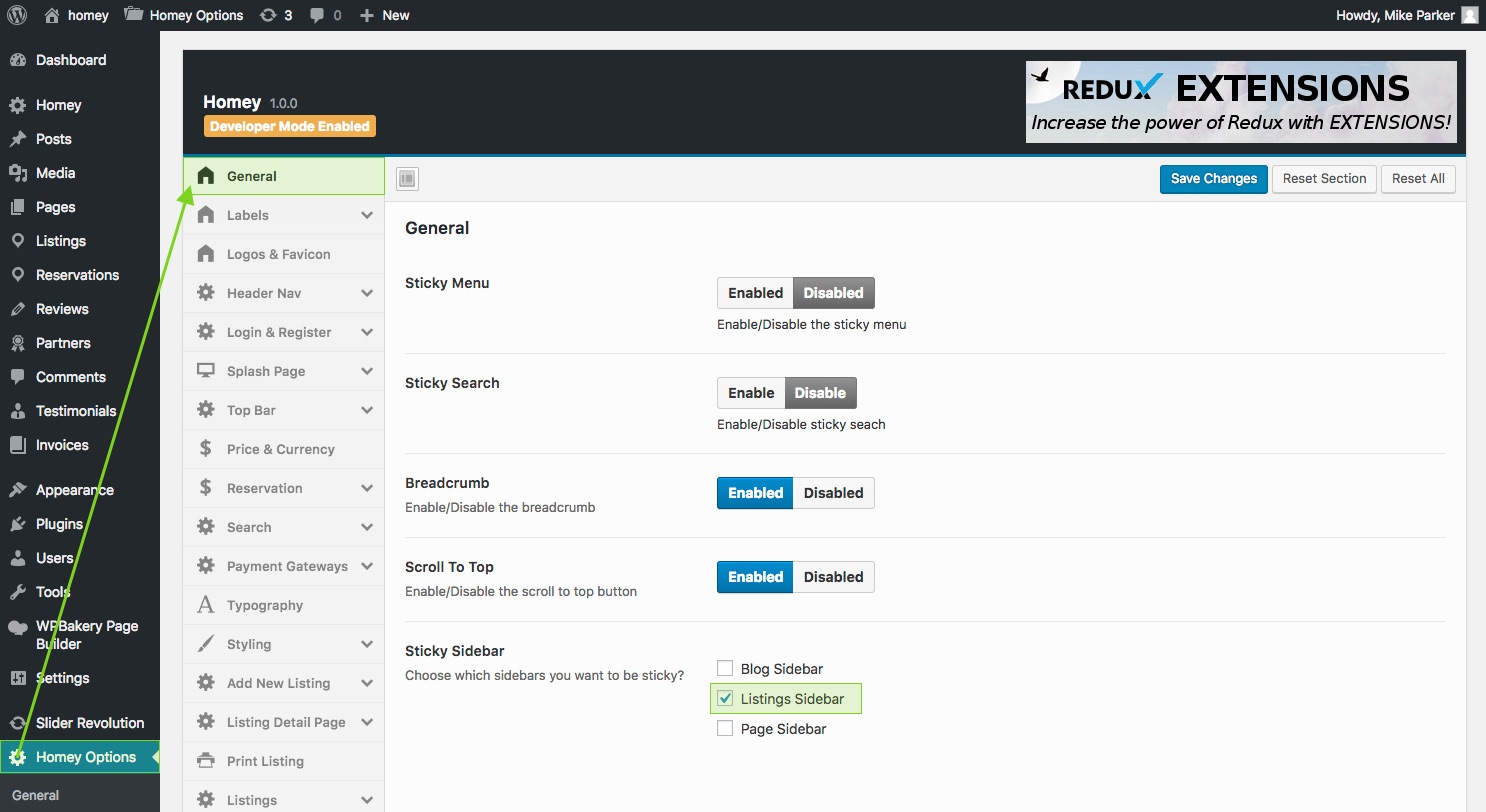This screenshot has width=1486, height=812.
Task: Click the Partners award icon
Action: coord(17,343)
